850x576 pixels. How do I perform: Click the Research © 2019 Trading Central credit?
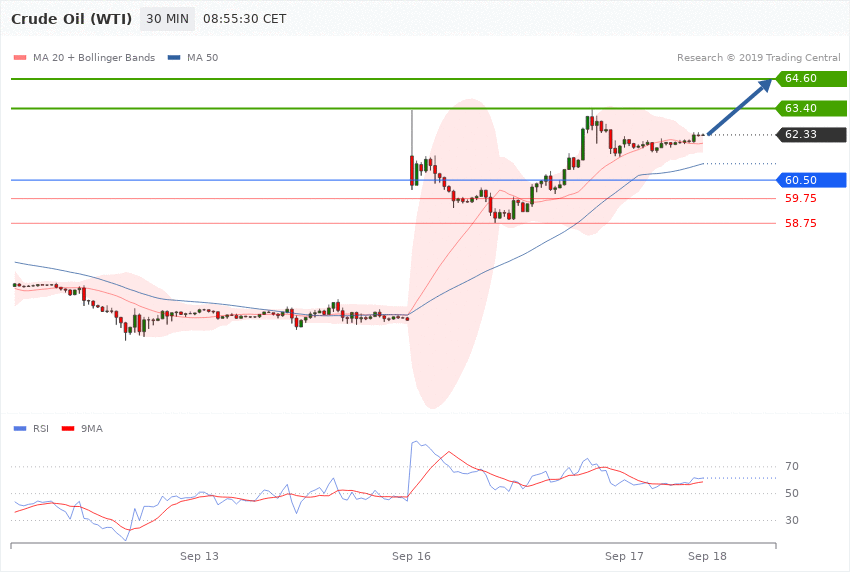(758, 57)
